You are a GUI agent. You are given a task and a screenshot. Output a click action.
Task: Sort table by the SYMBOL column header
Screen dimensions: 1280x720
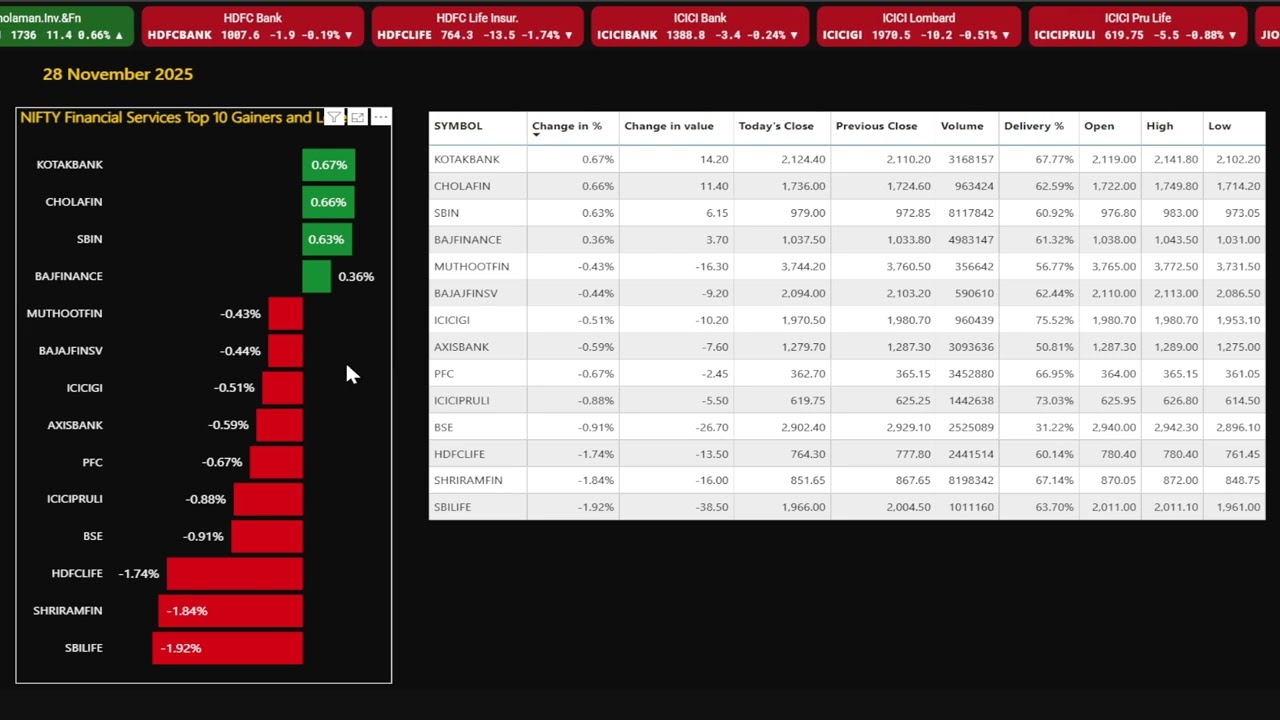point(458,126)
